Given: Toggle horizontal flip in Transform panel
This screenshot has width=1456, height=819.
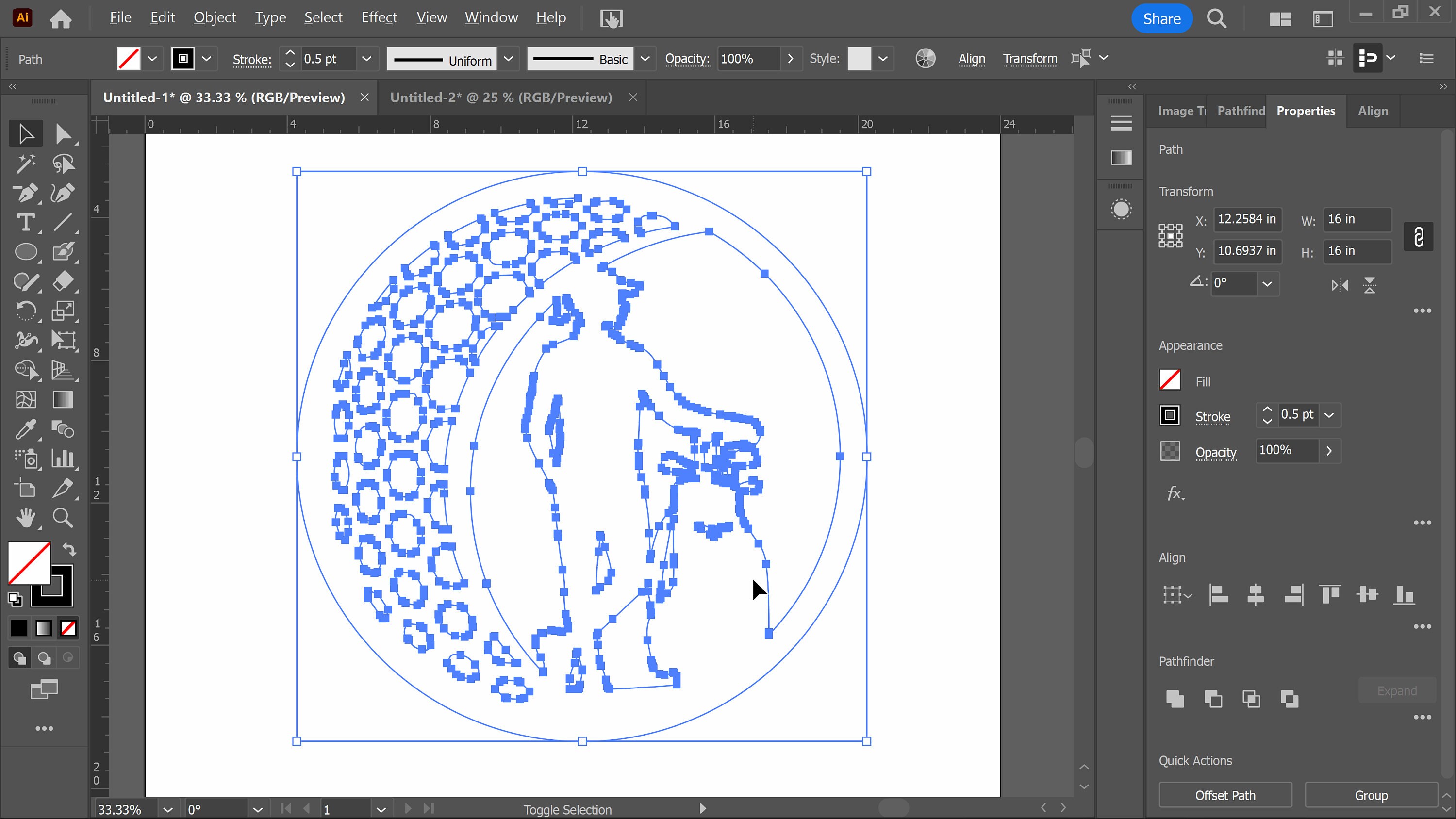Looking at the screenshot, I should (x=1339, y=285).
